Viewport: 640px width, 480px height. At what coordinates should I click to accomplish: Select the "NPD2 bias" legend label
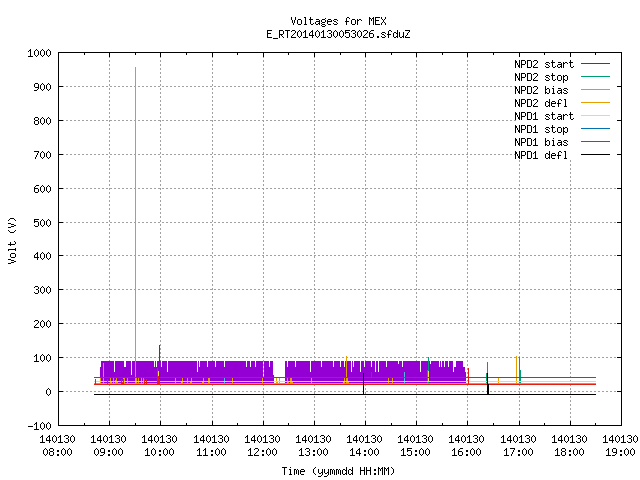[541, 90]
